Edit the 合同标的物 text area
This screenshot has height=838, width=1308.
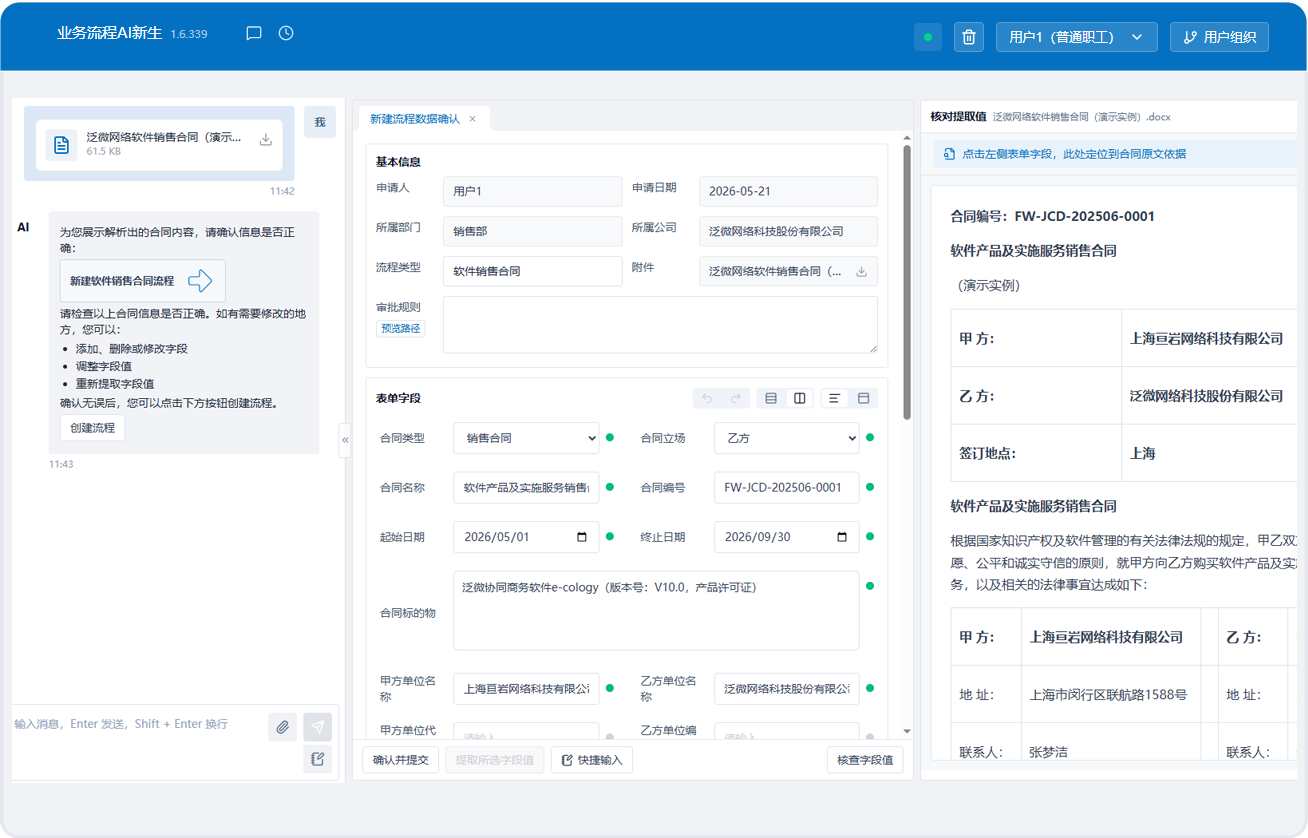coord(656,611)
